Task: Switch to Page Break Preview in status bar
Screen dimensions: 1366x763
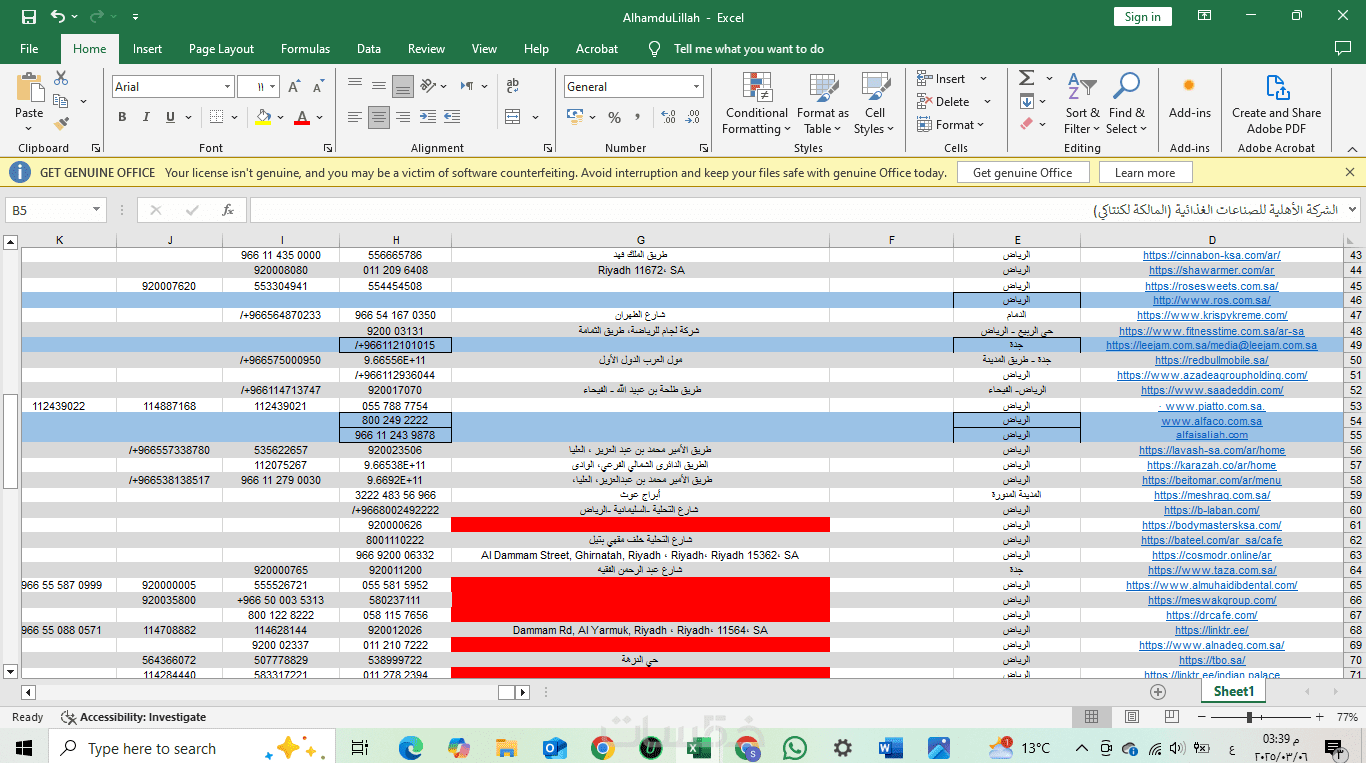Action: tap(1170, 717)
